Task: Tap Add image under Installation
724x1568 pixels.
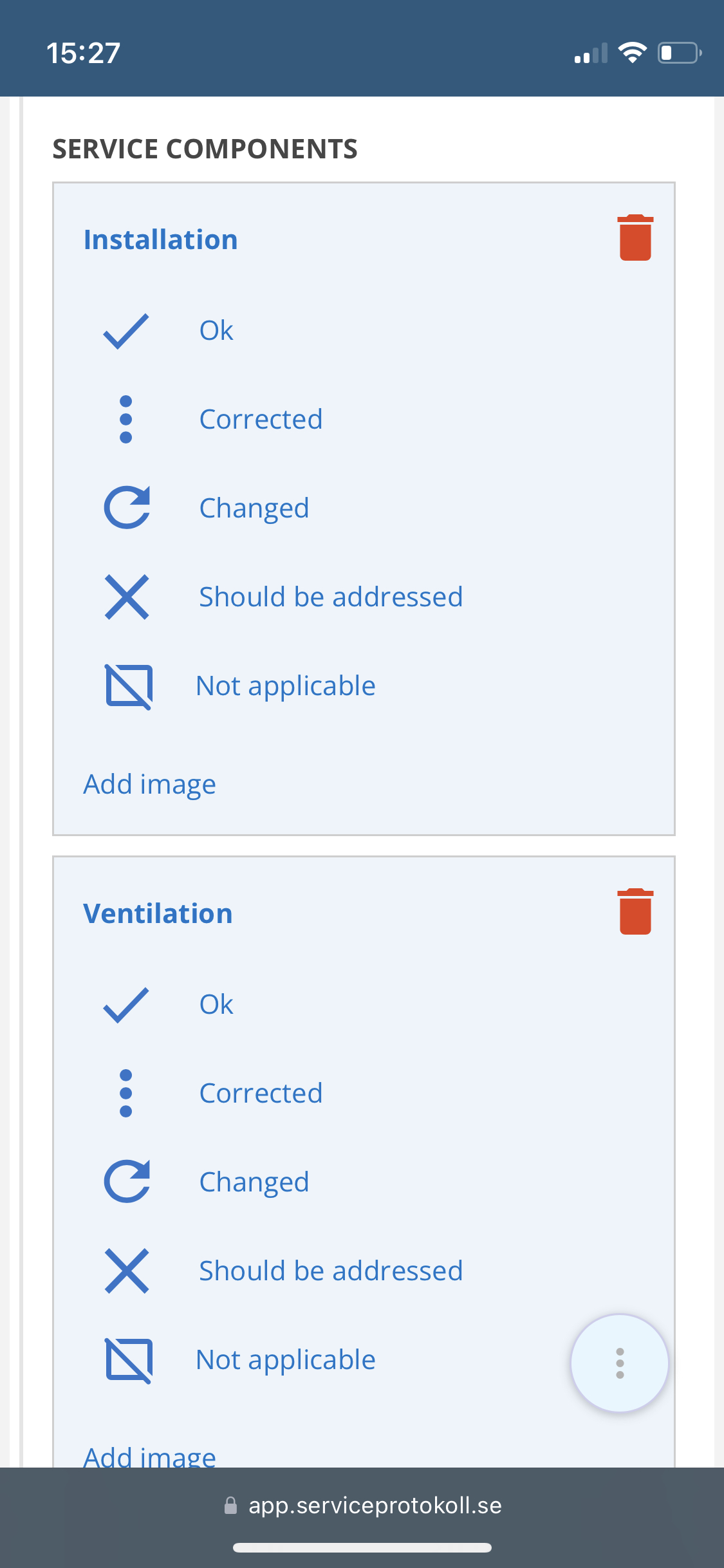Action: [x=150, y=784]
